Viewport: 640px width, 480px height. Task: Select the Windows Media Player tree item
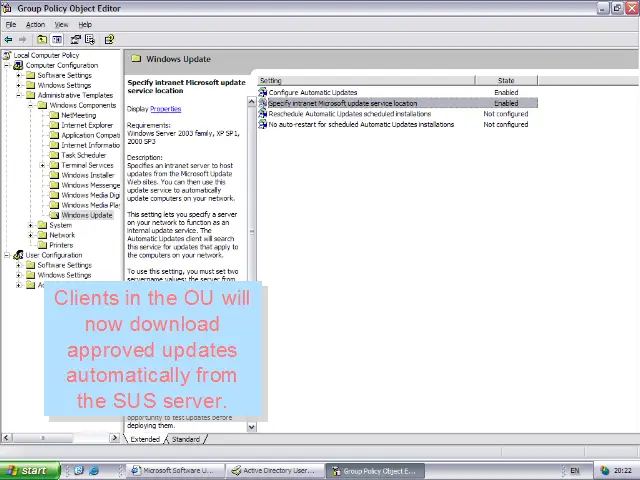click(90, 205)
